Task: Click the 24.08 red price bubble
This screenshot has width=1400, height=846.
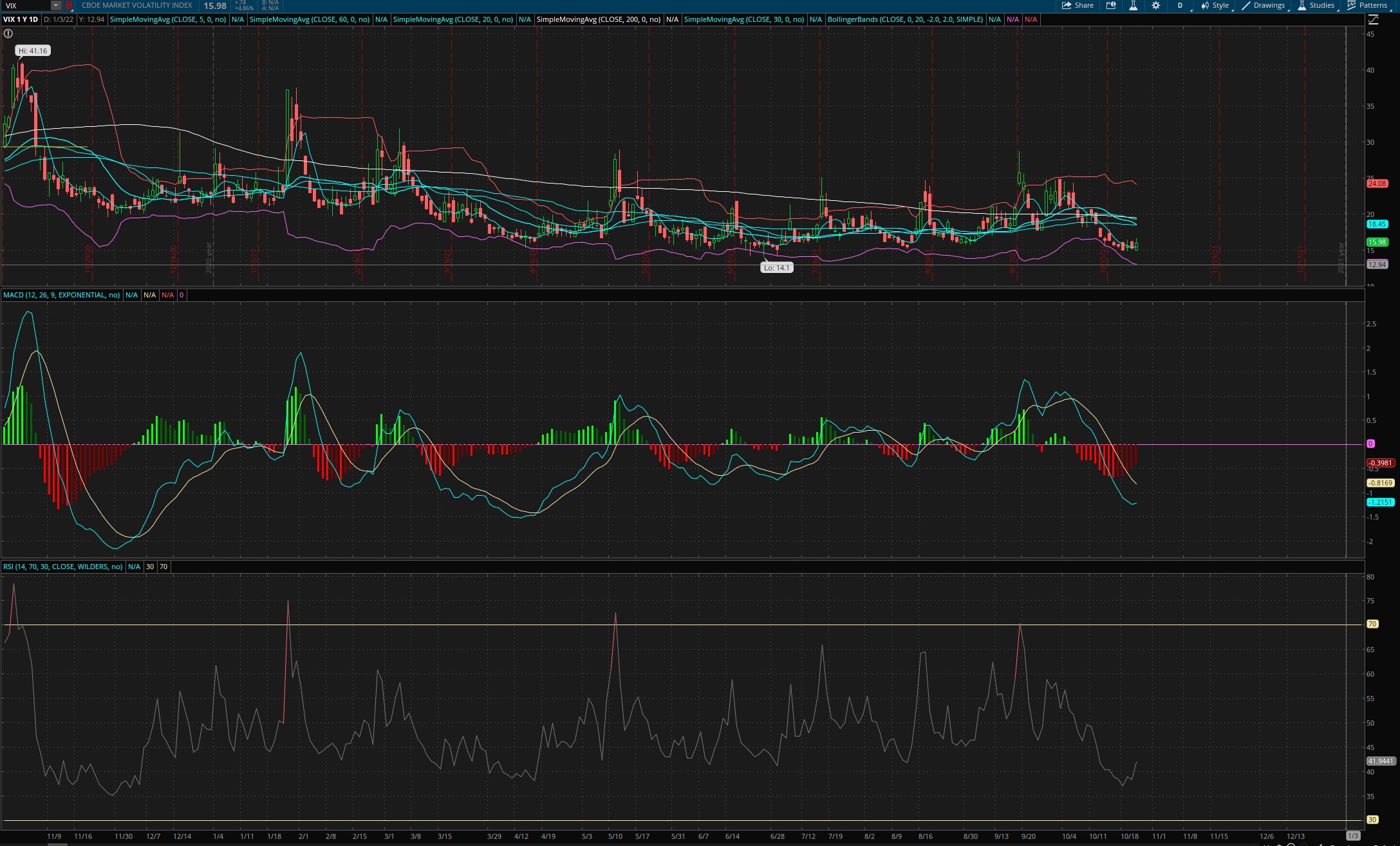Action: [1377, 183]
